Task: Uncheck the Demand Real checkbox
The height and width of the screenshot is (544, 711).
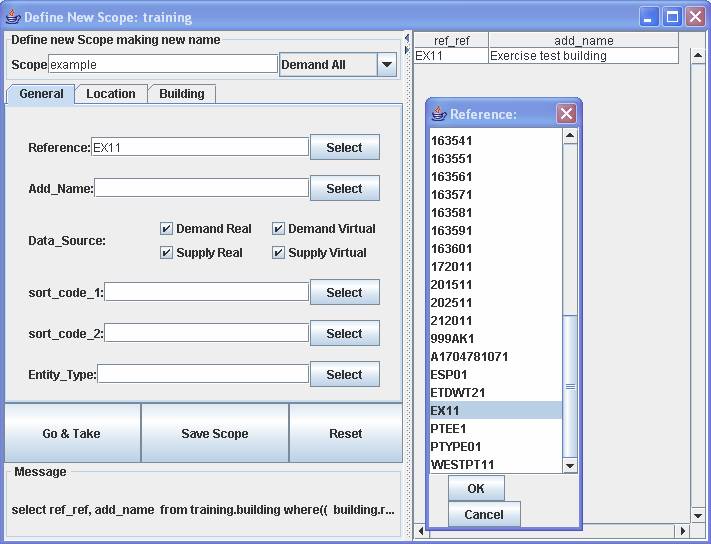Action: click(167, 229)
